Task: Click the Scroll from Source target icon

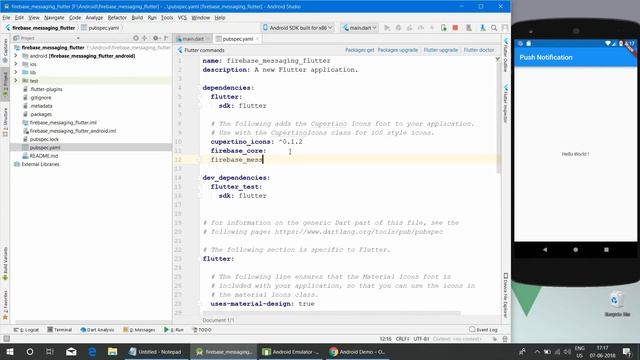Action: click(136, 38)
